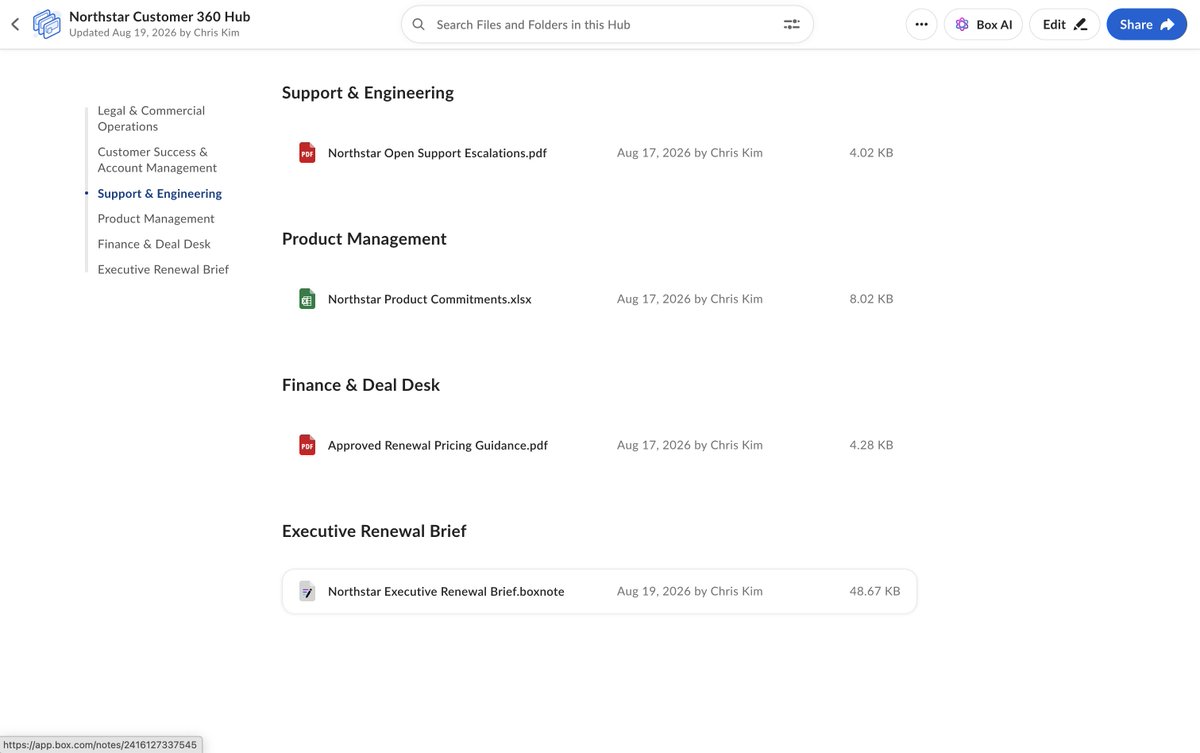Click the Finance & Deal Desk section heading
This screenshot has width=1200, height=753.
coord(361,385)
